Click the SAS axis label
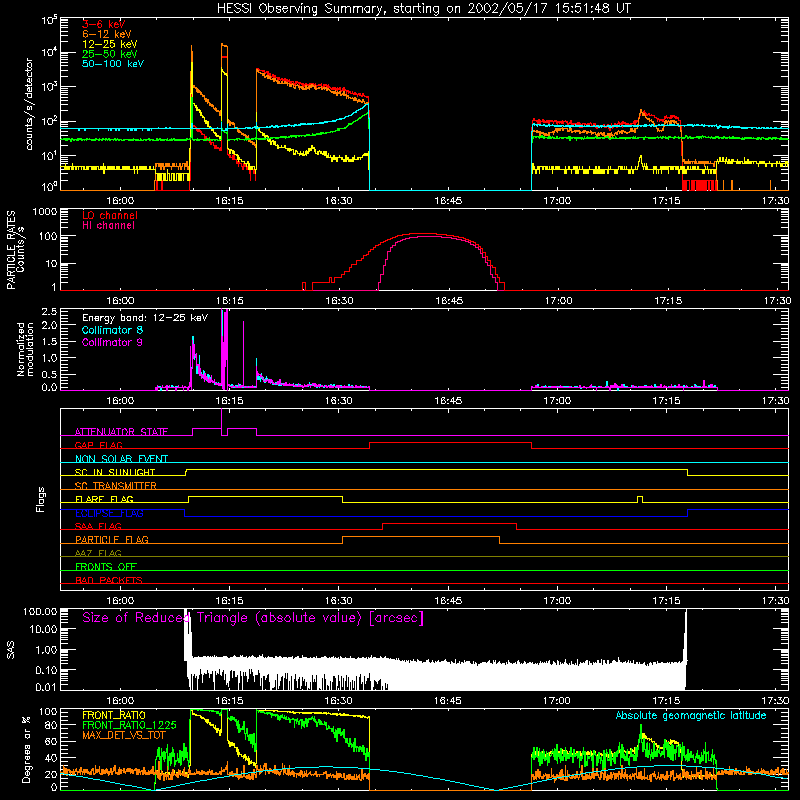The height and width of the screenshot is (800, 800). (x=11, y=650)
